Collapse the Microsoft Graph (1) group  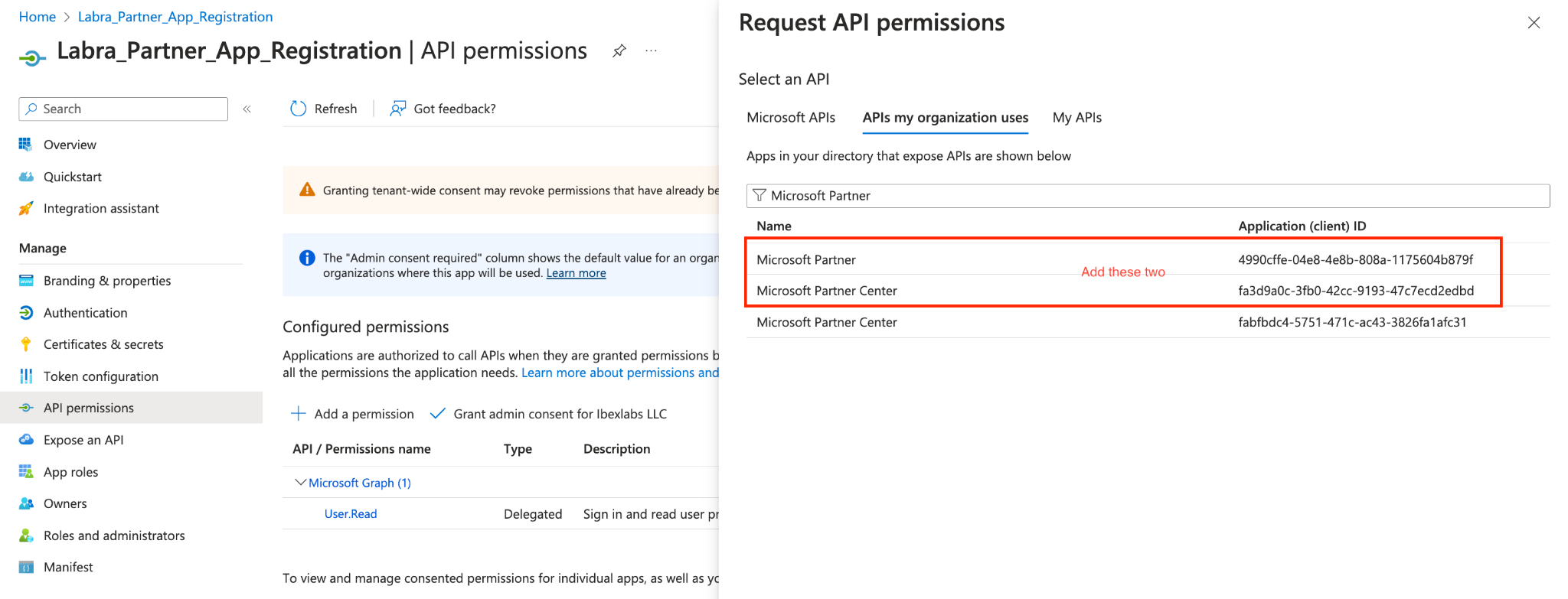pos(300,482)
